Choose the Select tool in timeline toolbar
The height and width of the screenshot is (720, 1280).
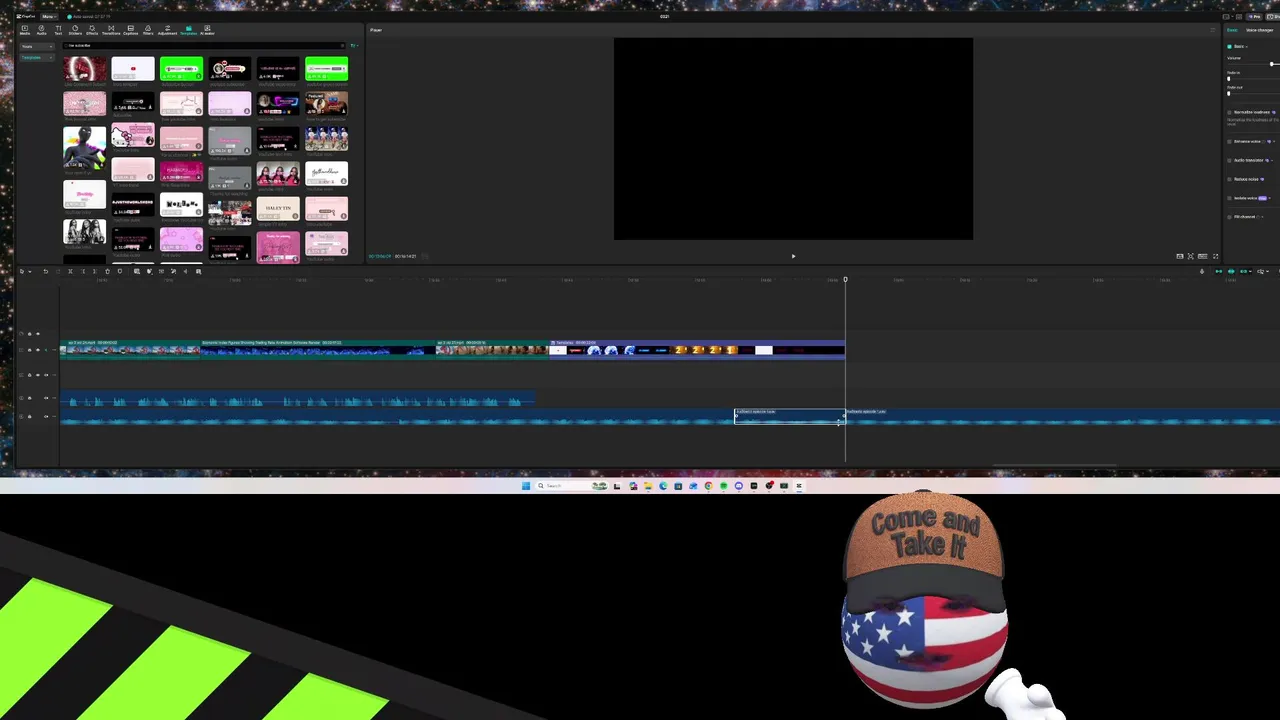(x=22, y=271)
